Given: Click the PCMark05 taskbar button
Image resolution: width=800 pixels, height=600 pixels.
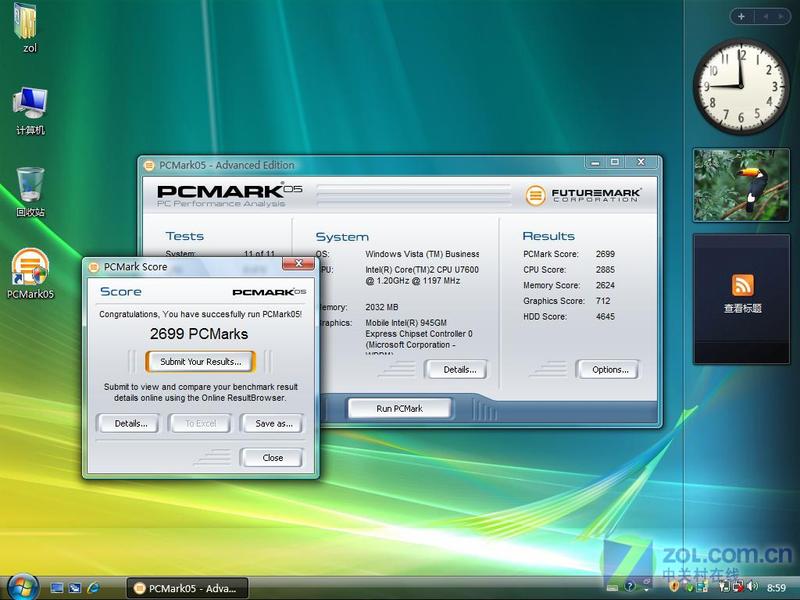Looking at the screenshot, I should [187, 588].
